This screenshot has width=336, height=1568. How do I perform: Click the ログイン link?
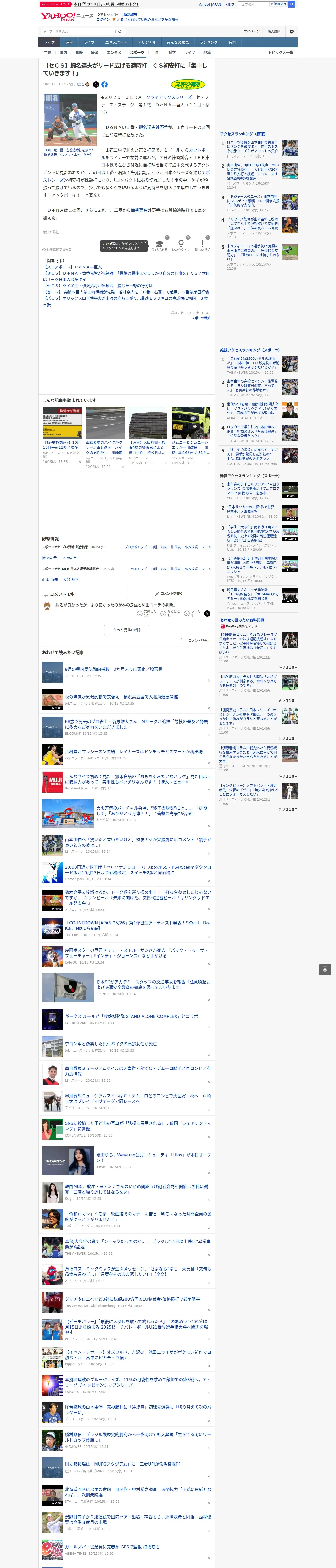[103, 20]
